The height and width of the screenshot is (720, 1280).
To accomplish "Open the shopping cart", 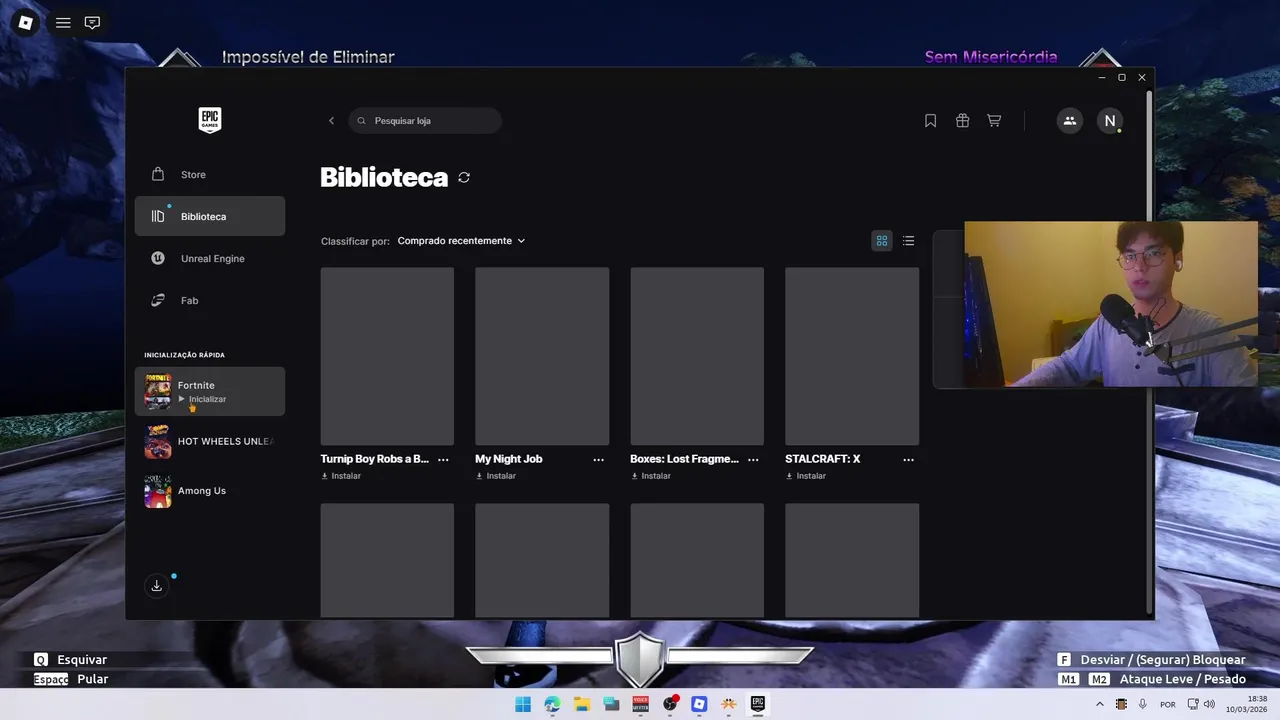I will tap(994, 121).
